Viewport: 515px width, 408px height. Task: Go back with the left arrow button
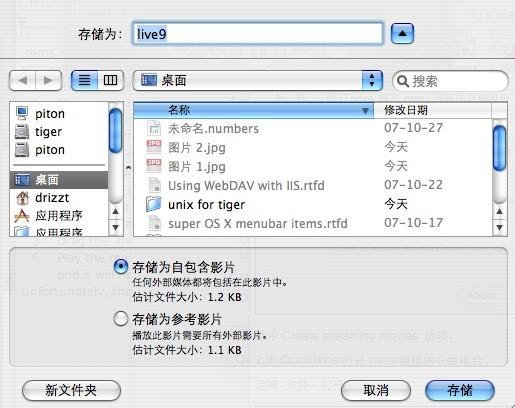click(x=23, y=80)
